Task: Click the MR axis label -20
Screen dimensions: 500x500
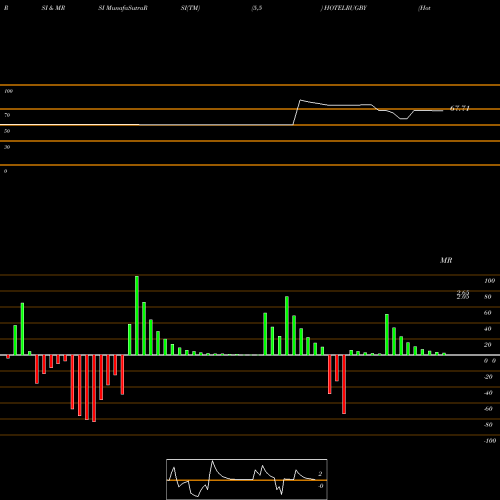Action: [x=488, y=377]
